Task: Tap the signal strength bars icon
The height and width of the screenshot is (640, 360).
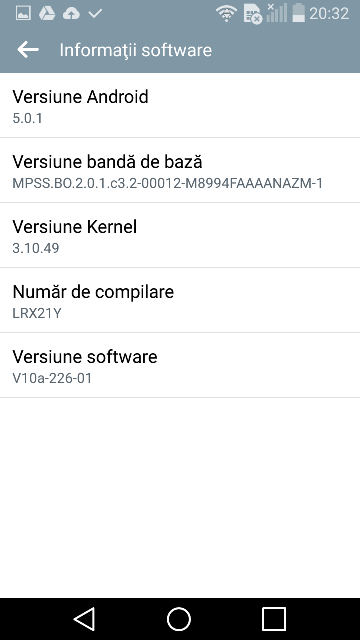Action: [277, 13]
